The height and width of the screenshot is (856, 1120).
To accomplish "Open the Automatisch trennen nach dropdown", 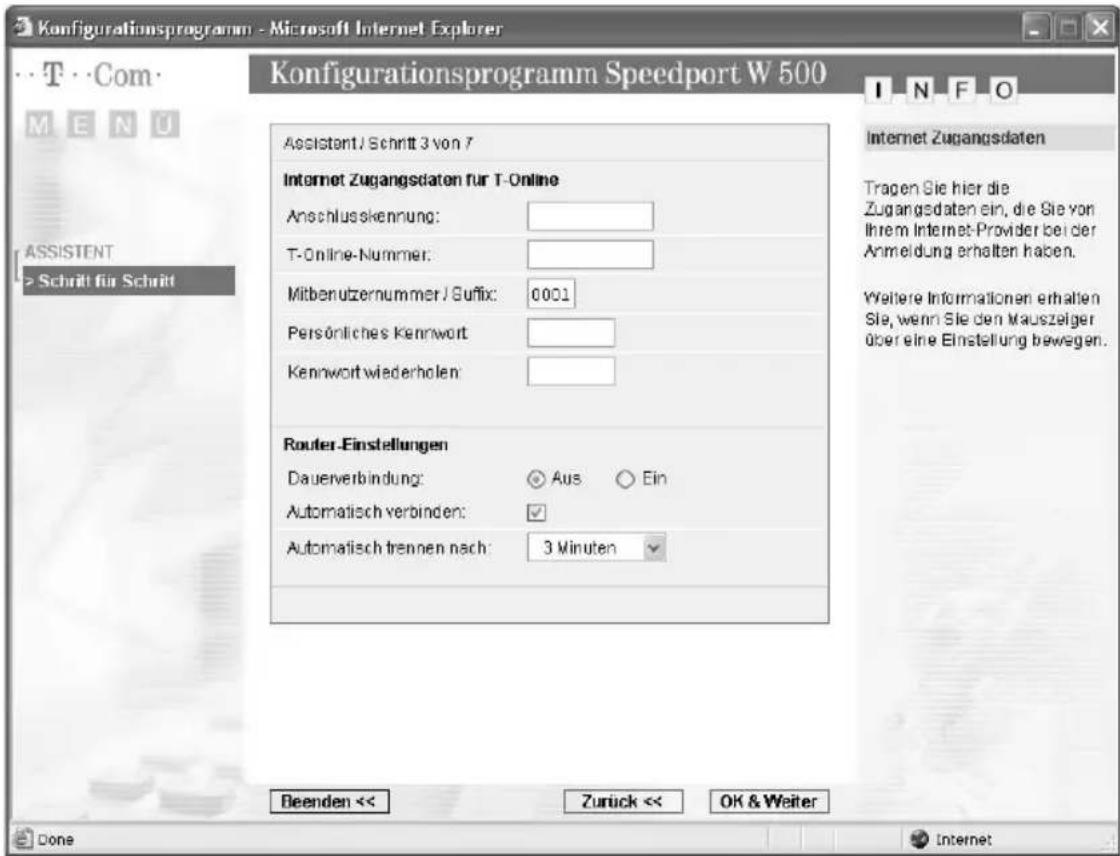I will 596,548.
